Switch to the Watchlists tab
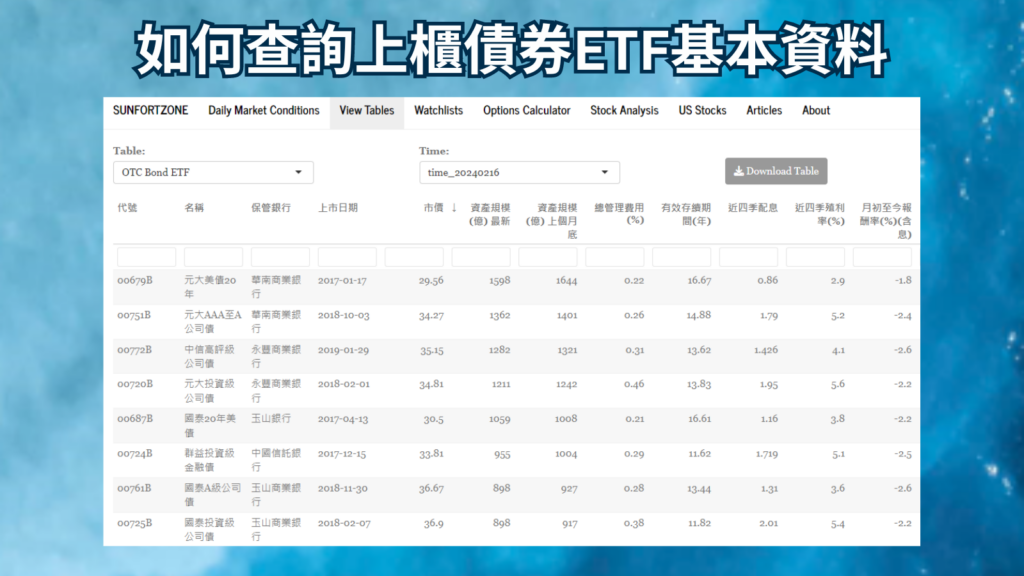1024x576 pixels. [x=438, y=111]
